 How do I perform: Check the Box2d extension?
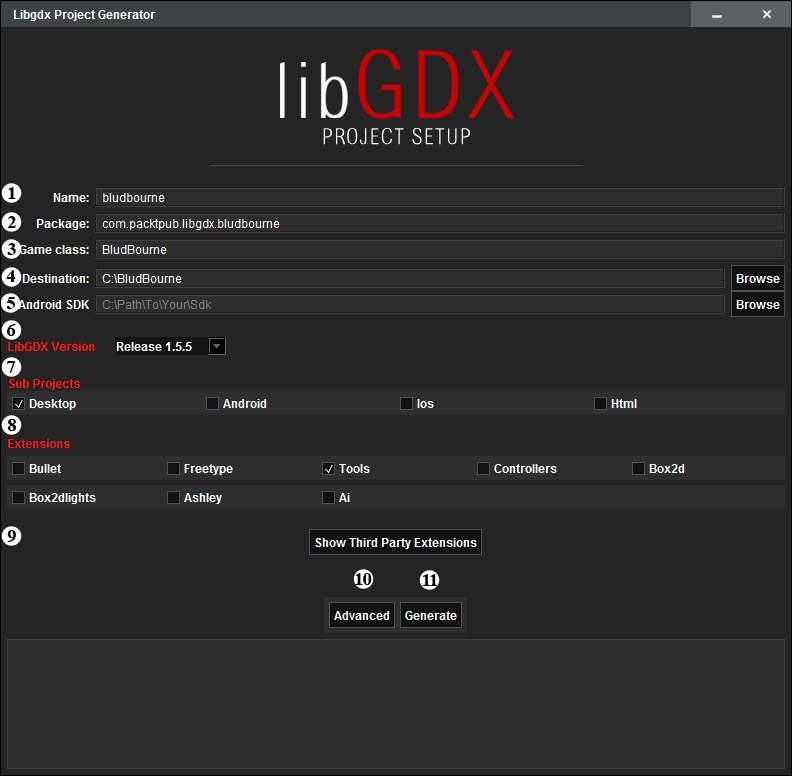[x=638, y=468]
